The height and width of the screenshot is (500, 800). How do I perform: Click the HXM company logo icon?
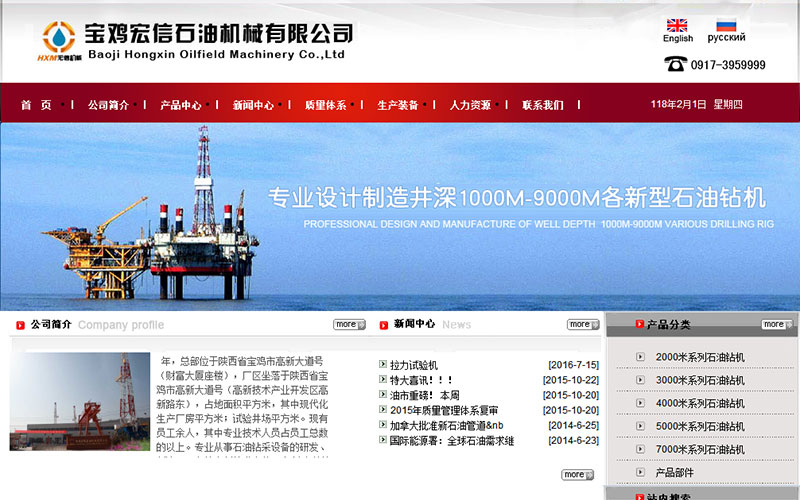59,41
